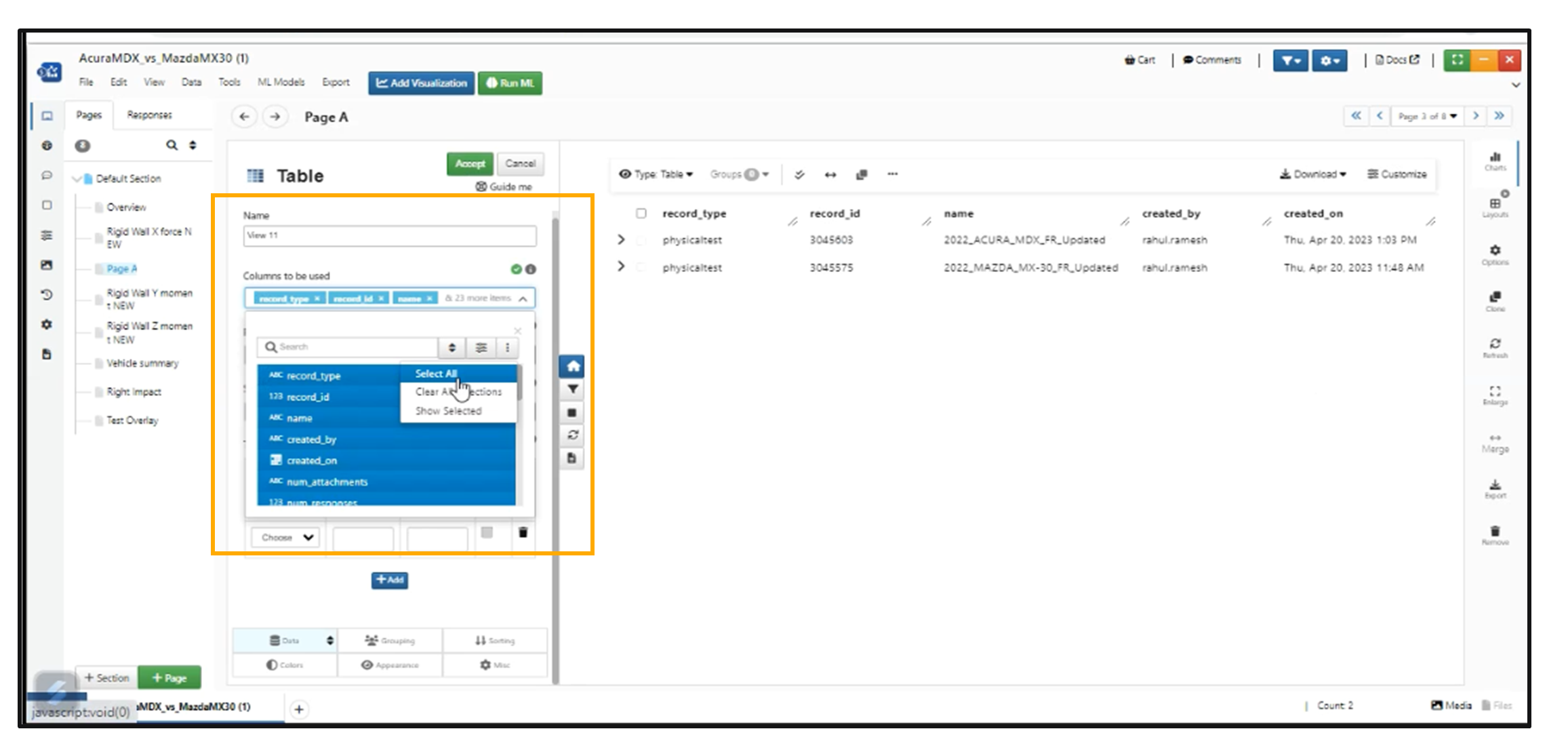Click the reload arrows icon beside the editor

coord(573,435)
